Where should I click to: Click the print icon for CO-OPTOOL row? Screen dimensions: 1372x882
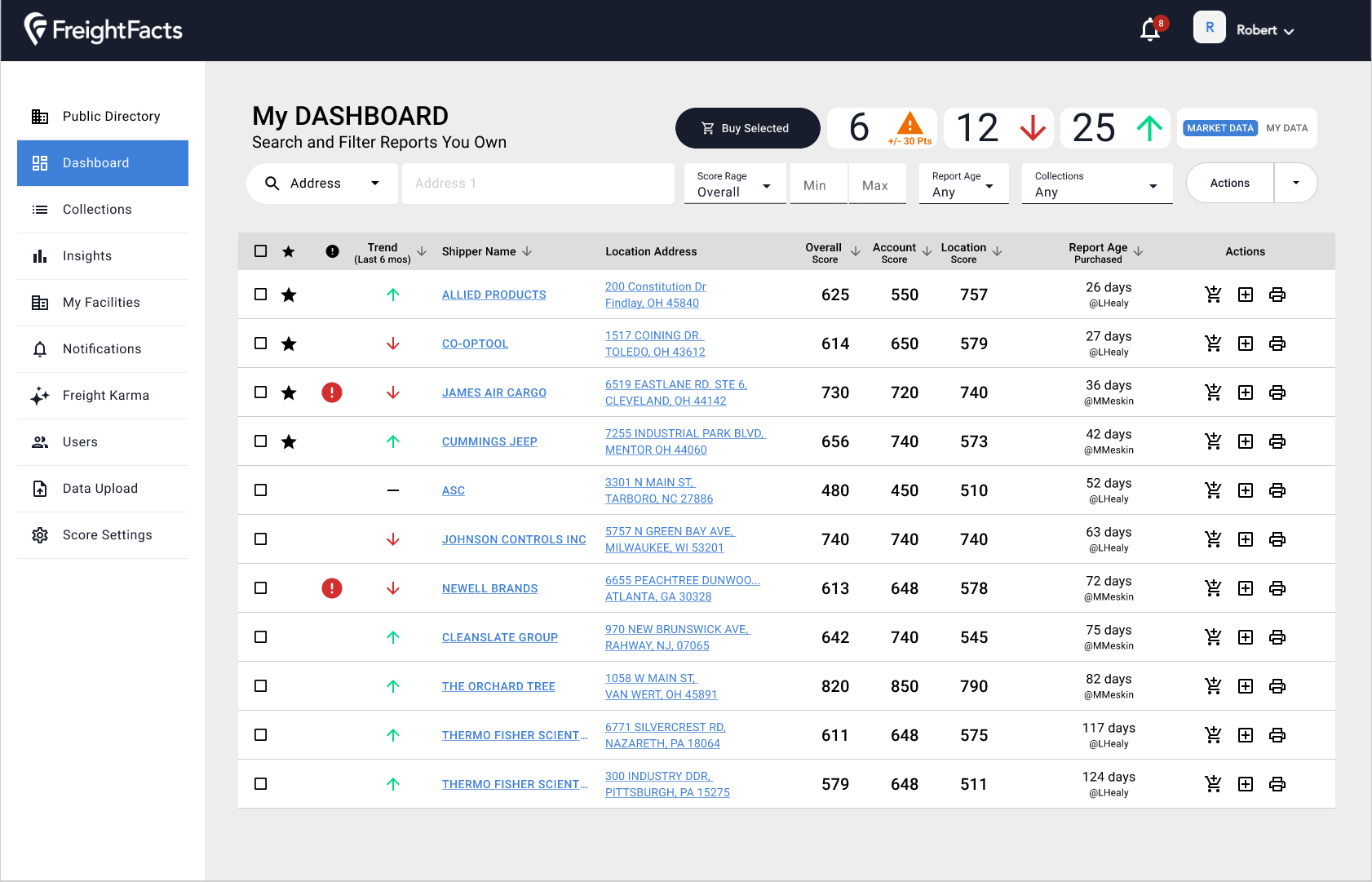click(1277, 343)
